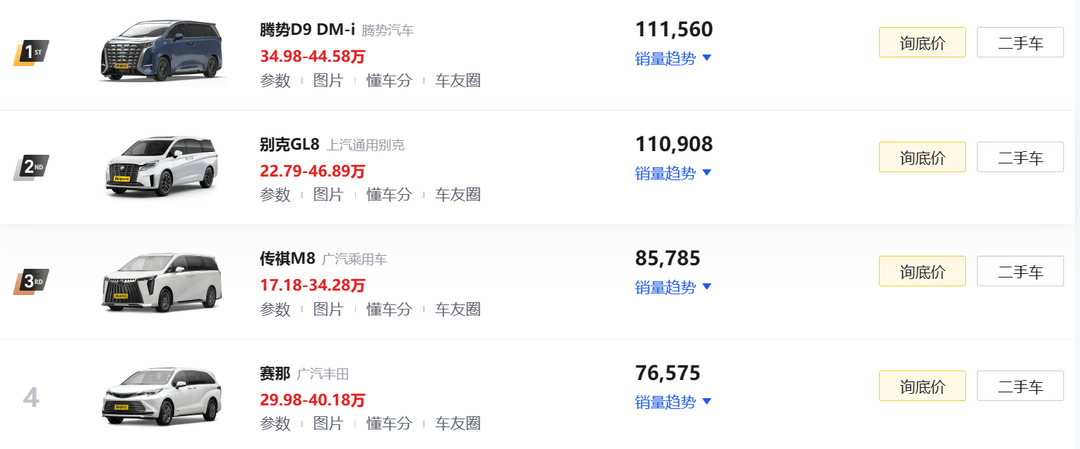This screenshot has width=1080, height=449.
Task: Click 二手车 for 别克GL8
Action: 1020,157
